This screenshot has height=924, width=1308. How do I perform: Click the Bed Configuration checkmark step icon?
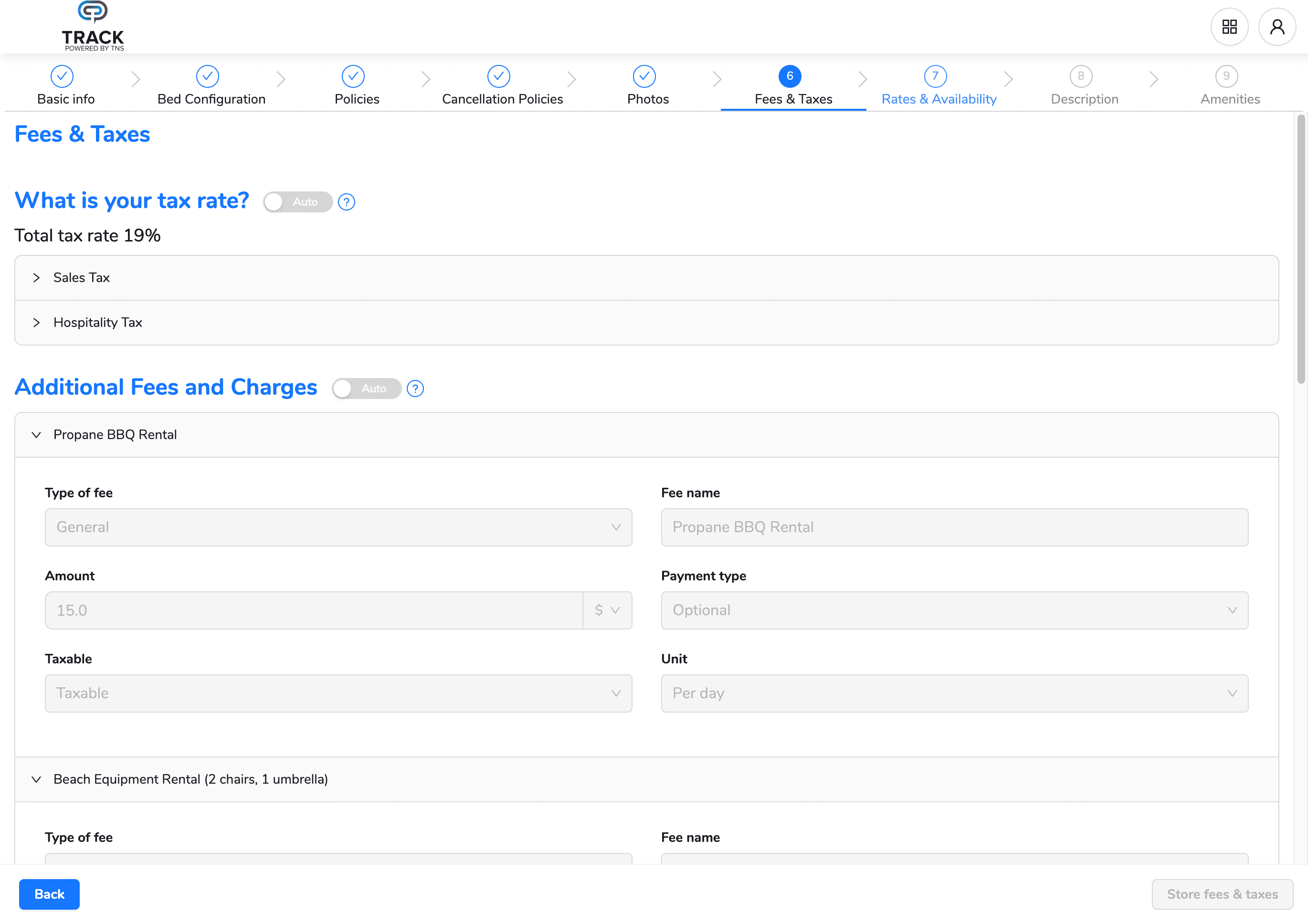207,76
